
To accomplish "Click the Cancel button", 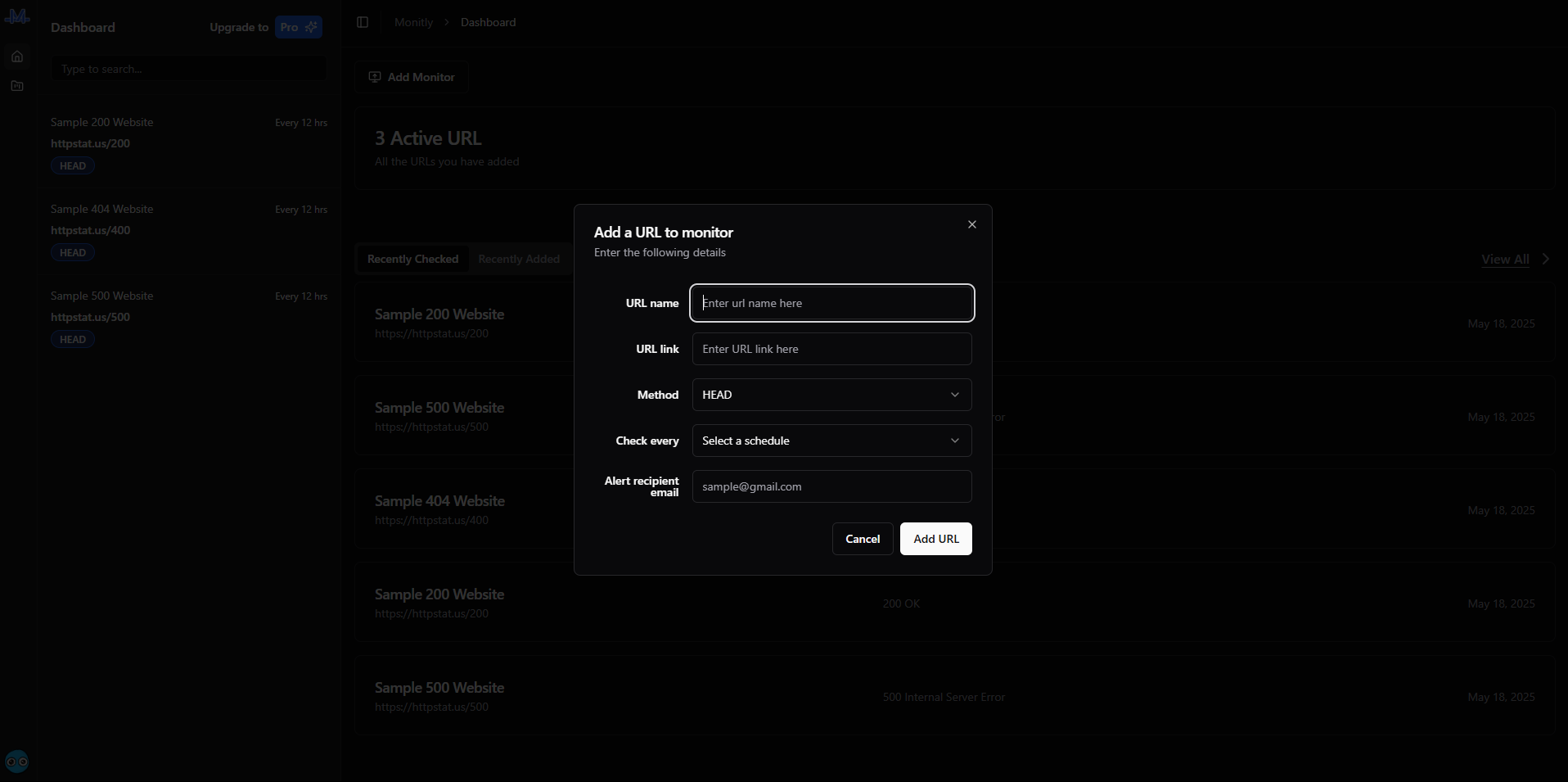I will click(863, 539).
